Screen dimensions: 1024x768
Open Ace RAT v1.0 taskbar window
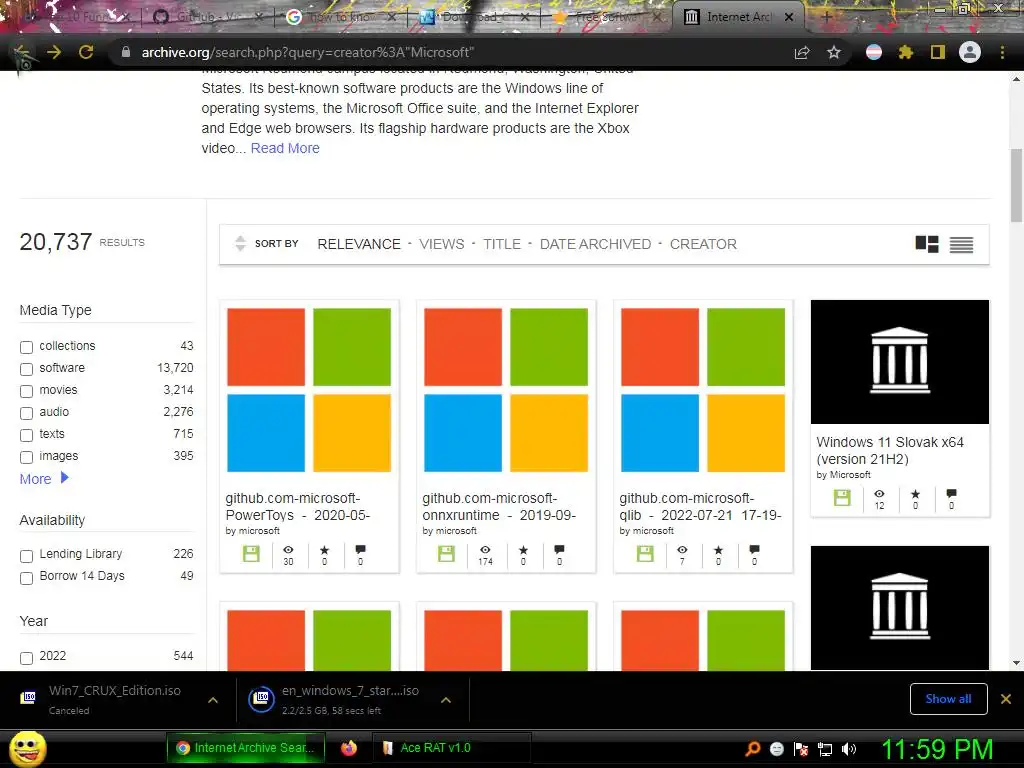(x=451, y=748)
